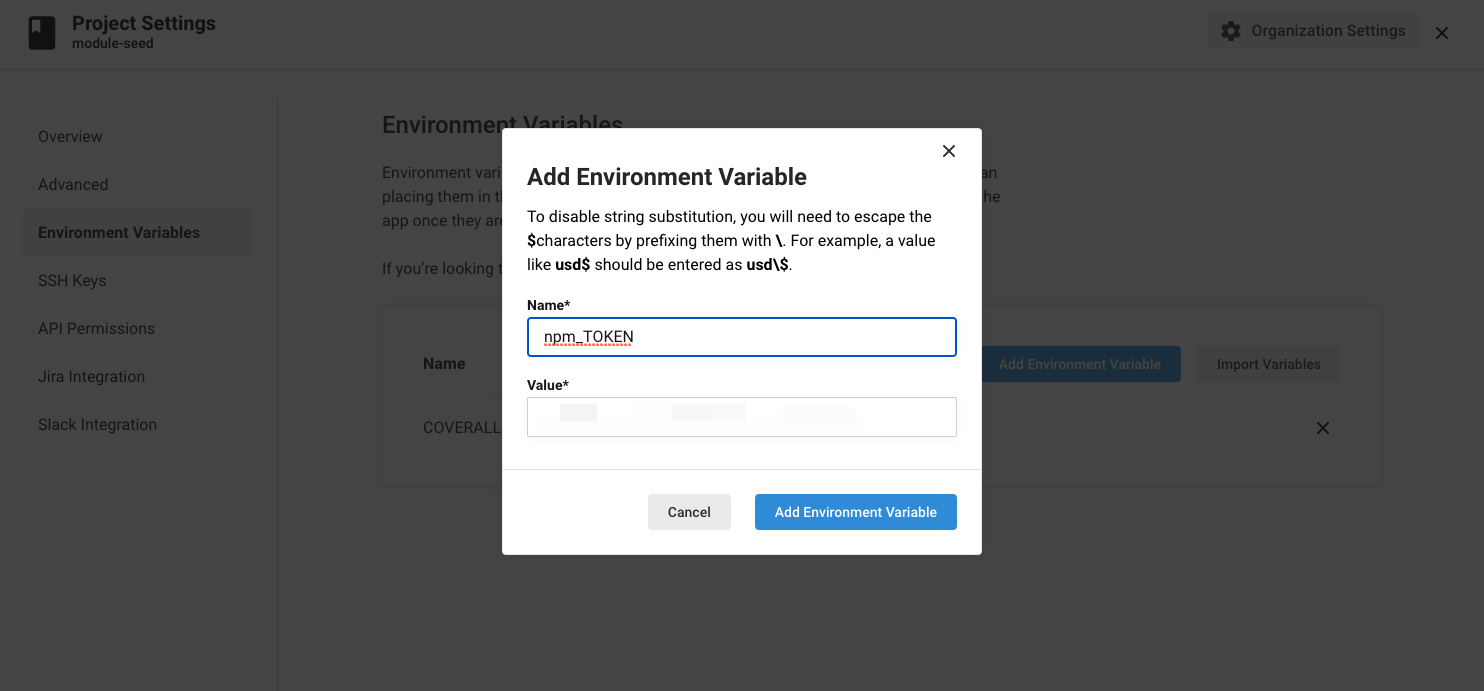Image resolution: width=1484 pixels, height=691 pixels.
Task: Switch to Slack Integration settings
Action: tap(97, 424)
